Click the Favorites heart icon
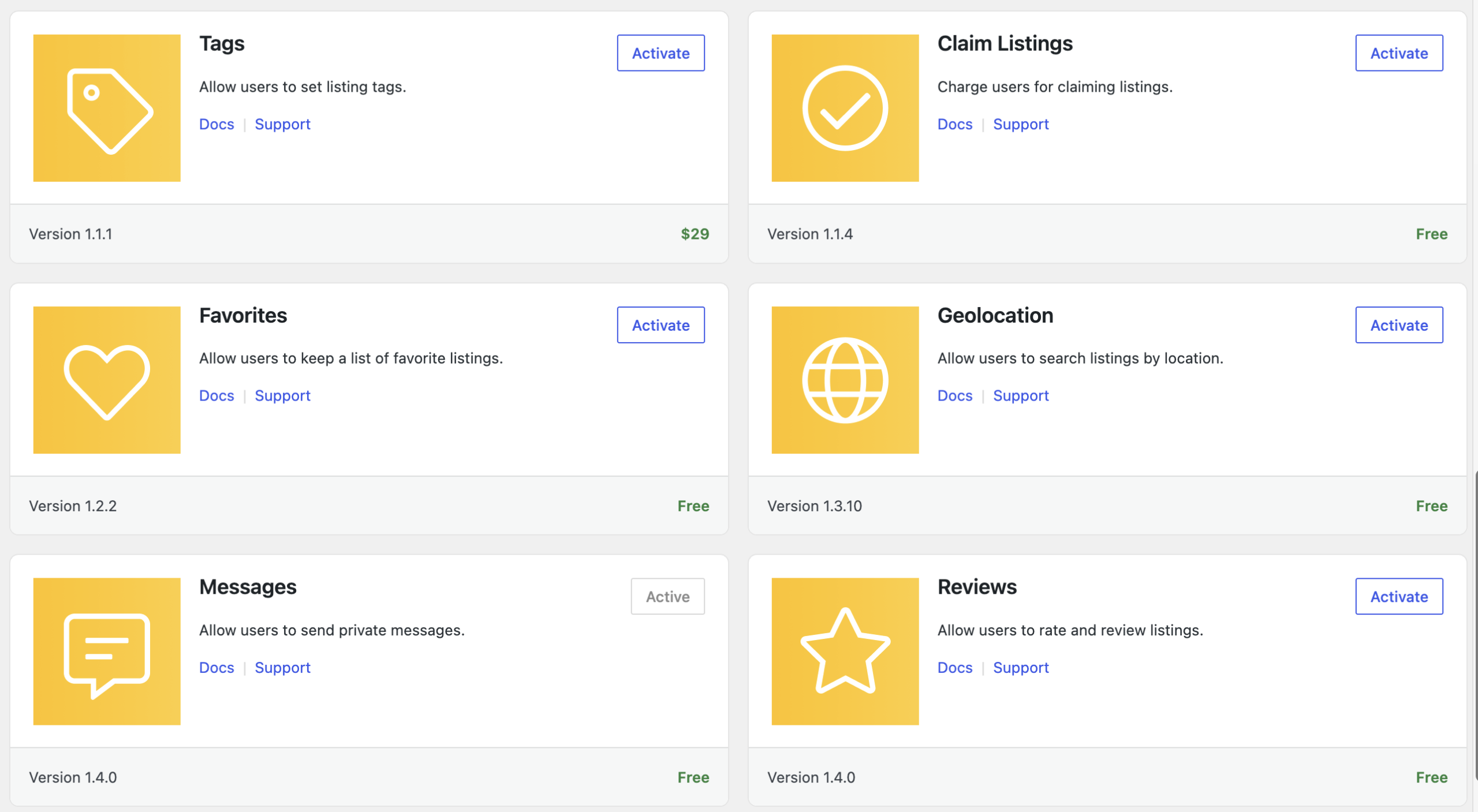Image resolution: width=1478 pixels, height=812 pixels. pyautogui.click(x=107, y=380)
